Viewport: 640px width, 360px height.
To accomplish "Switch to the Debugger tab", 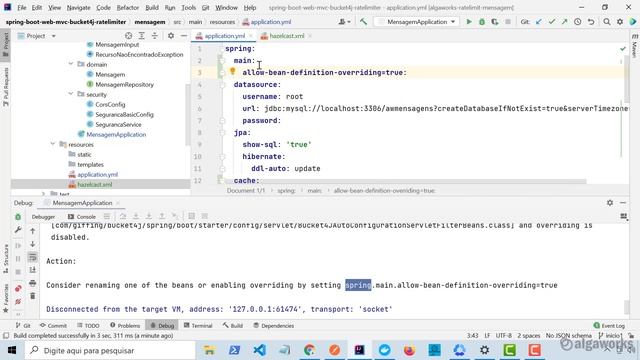I will coord(43,217).
